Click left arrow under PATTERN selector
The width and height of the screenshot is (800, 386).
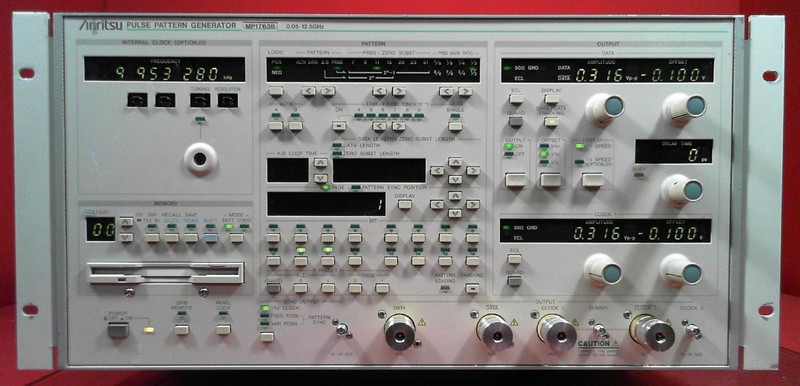click(308, 91)
